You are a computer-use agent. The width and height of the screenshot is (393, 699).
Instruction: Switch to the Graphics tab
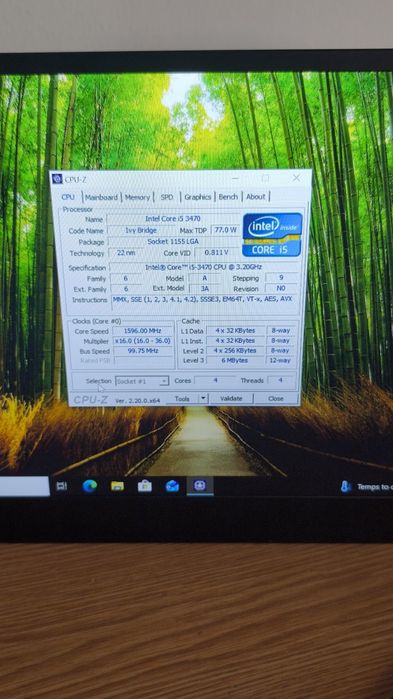click(197, 197)
